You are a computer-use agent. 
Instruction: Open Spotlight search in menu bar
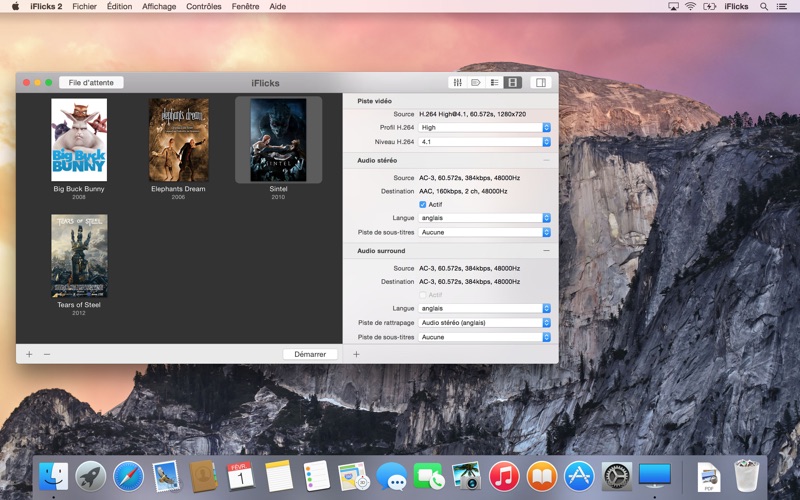(764, 7)
